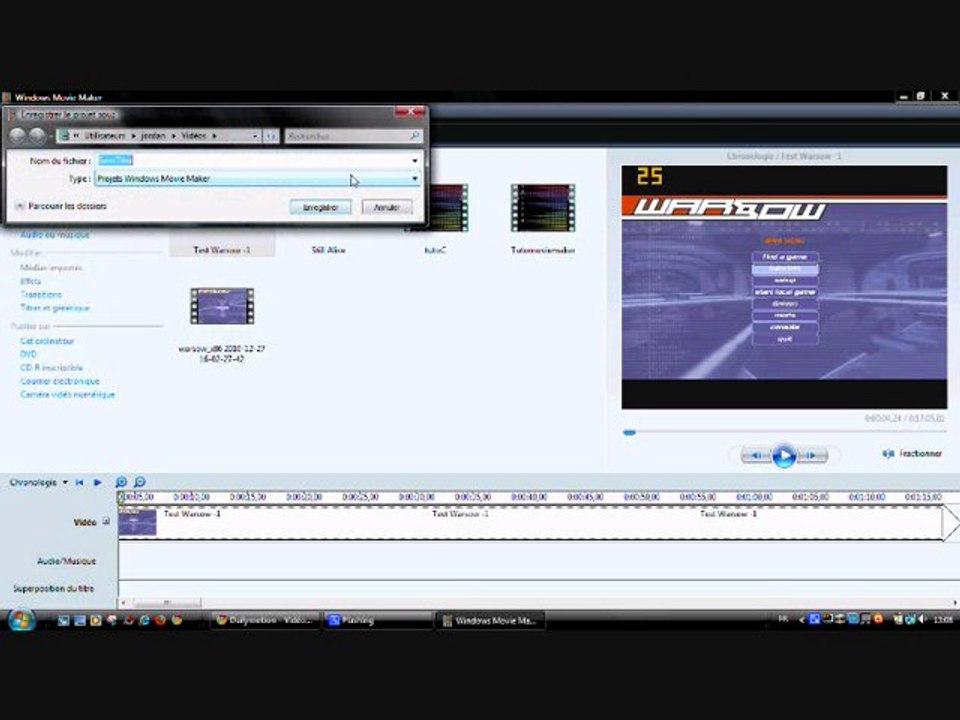Select the warsow_x86 clip thumbnail
This screenshot has height=720, width=960.
click(x=222, y=306)
